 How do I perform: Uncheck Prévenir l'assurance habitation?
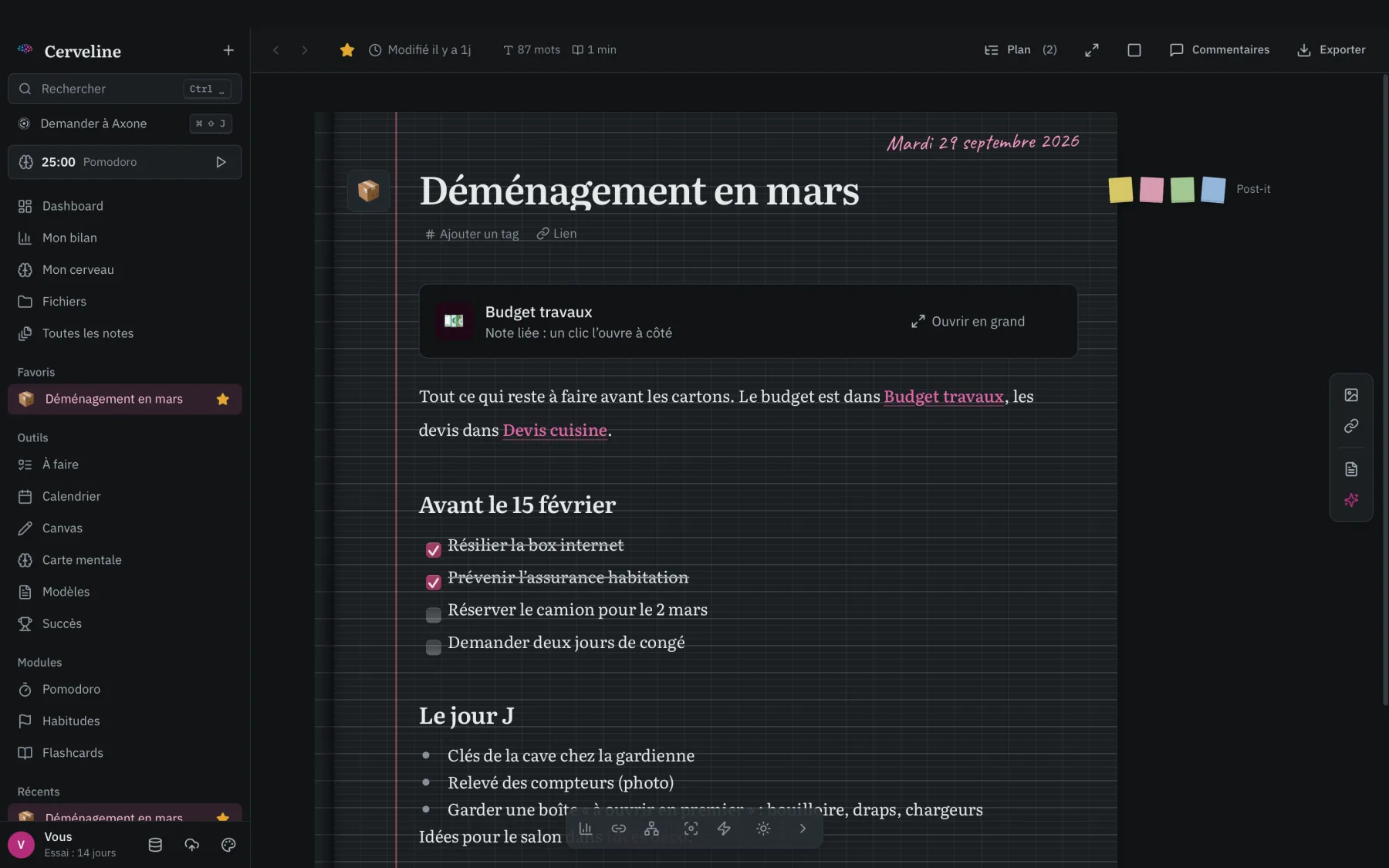(434, 582)
